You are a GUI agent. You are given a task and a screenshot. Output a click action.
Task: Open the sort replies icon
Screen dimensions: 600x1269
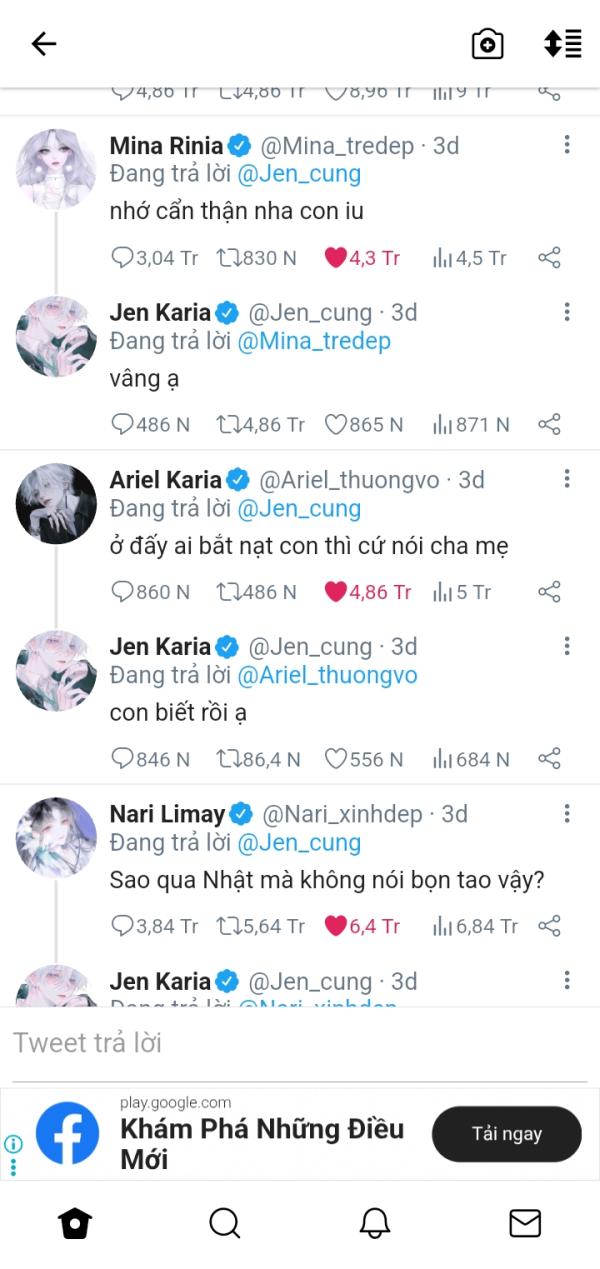click(x=563, y=44)
